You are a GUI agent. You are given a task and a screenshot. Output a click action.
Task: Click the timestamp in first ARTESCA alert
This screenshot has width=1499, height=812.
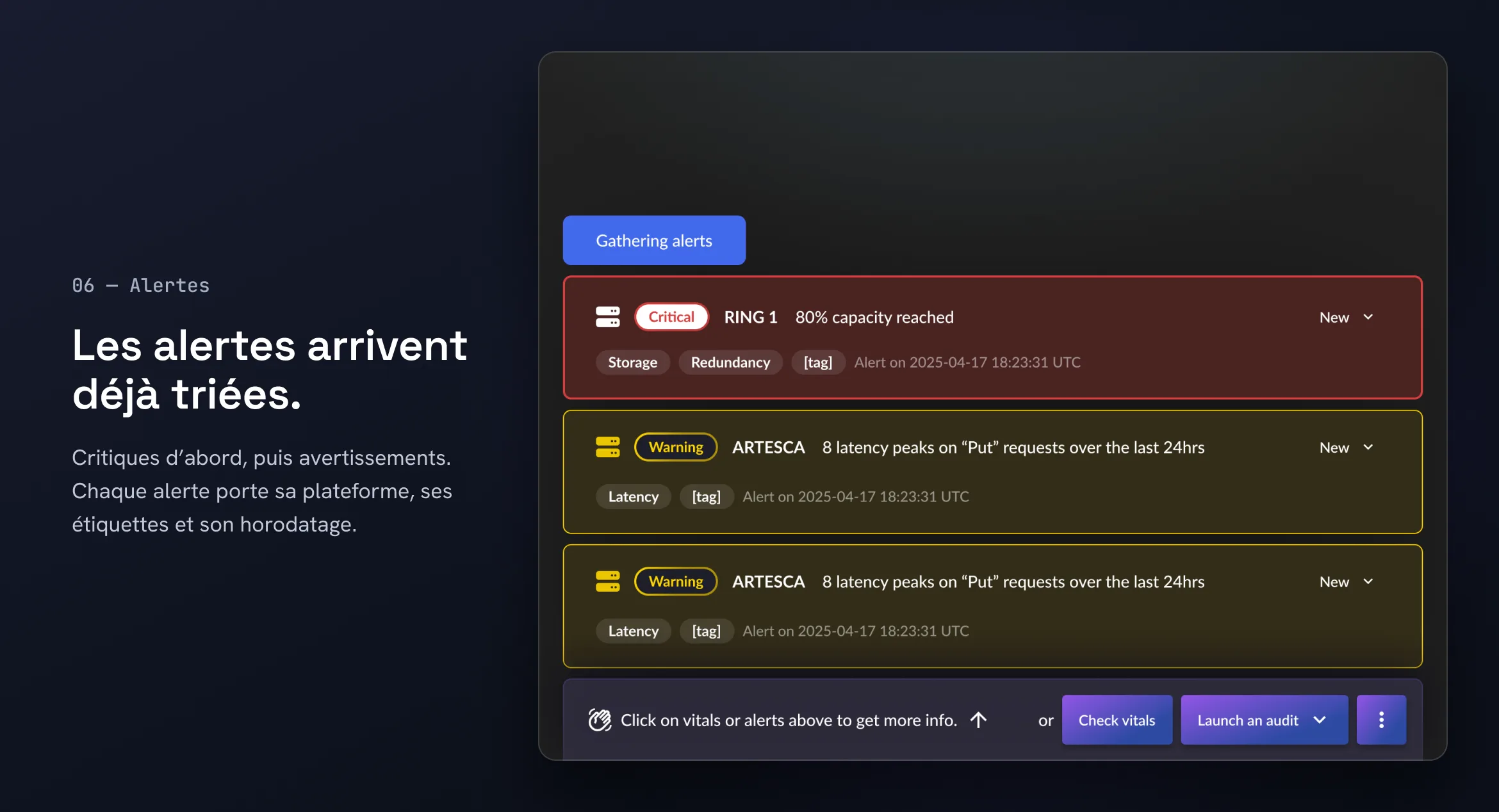click(856, 497)
